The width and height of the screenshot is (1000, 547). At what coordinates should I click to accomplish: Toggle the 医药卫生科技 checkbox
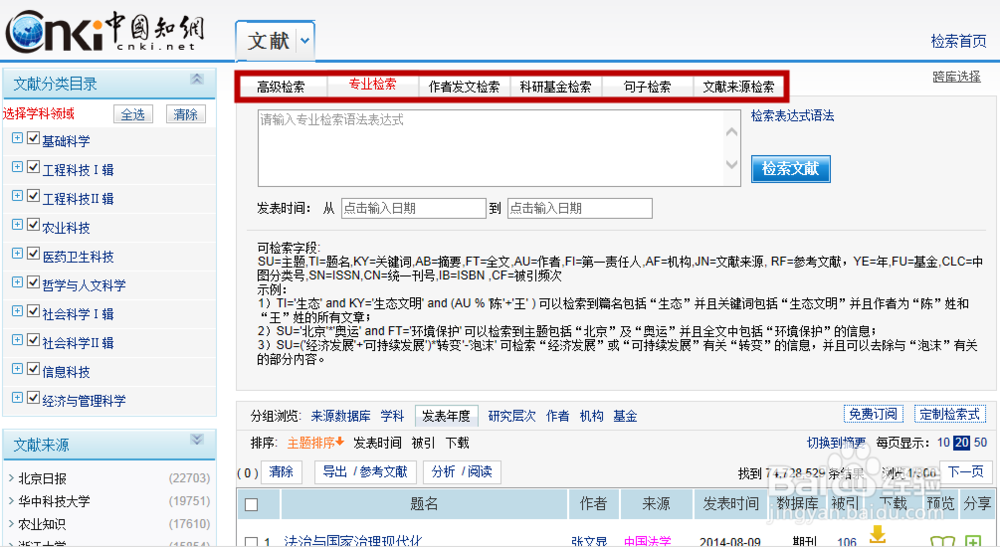34,254
